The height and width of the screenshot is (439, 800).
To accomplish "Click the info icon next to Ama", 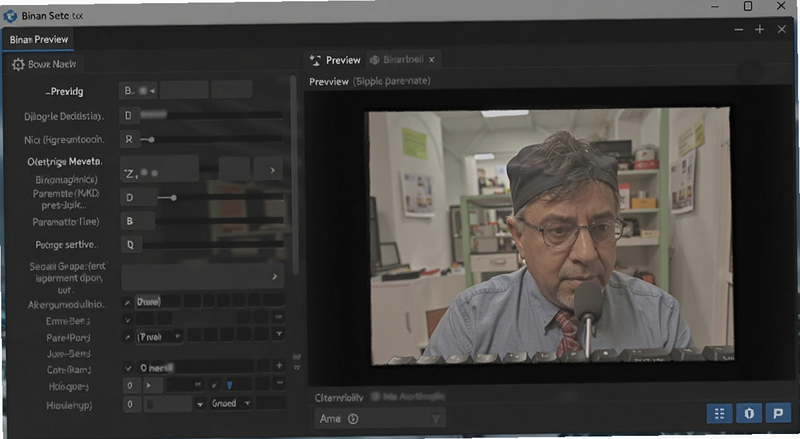I will [353, 419].
